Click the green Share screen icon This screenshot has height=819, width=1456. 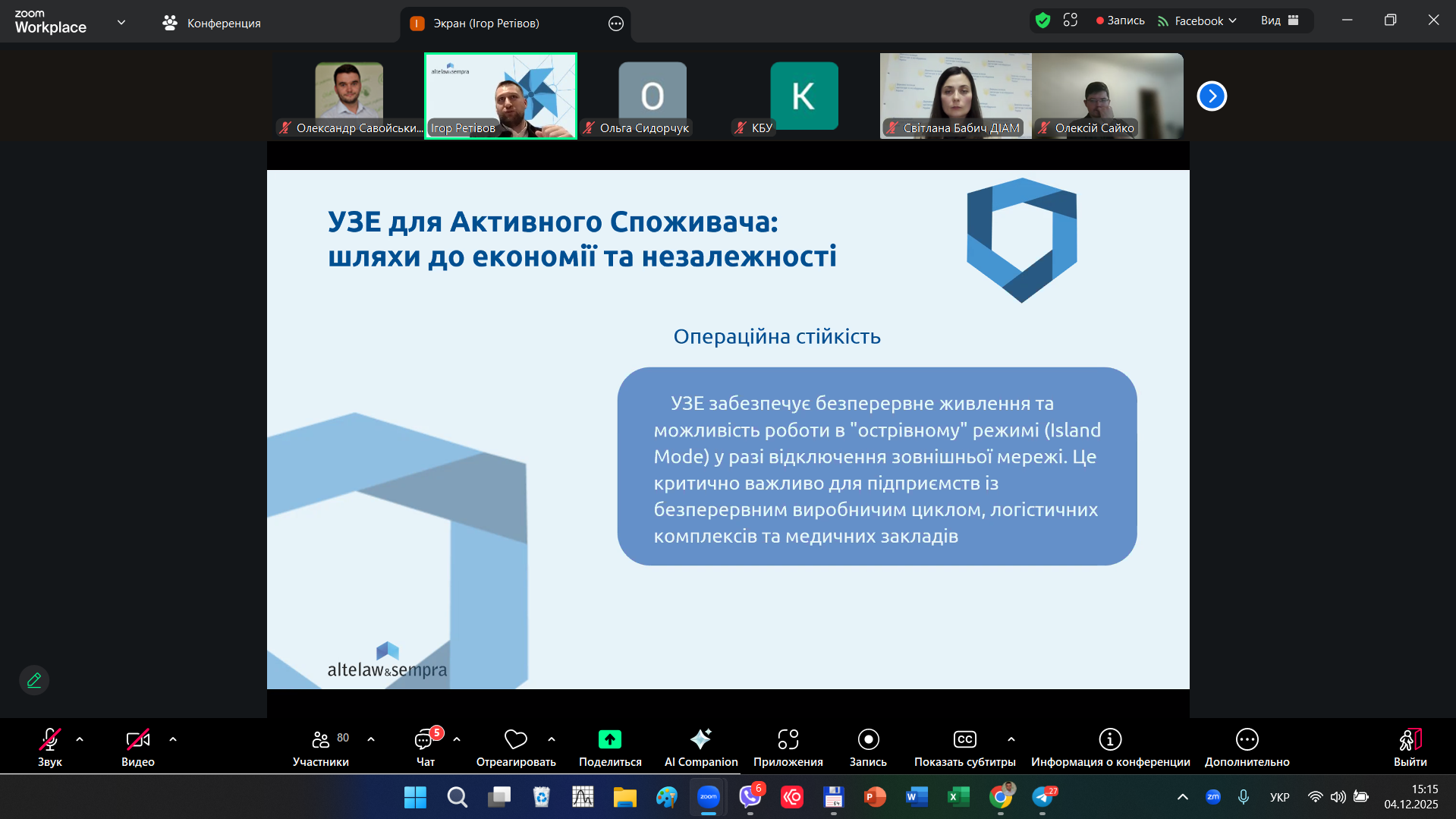(x=609, y=739)
